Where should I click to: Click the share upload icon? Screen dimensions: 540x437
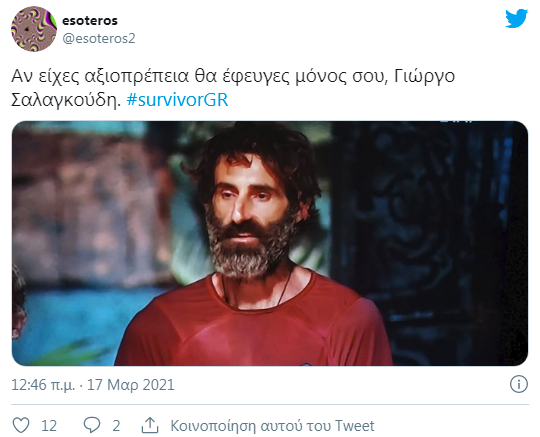click(x=150, y=425)
